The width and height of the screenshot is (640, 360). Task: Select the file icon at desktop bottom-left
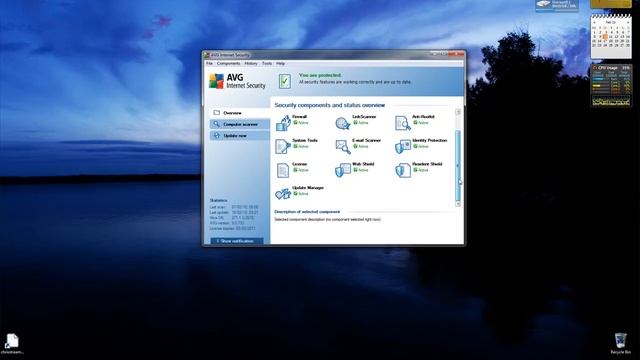(12, 343)
